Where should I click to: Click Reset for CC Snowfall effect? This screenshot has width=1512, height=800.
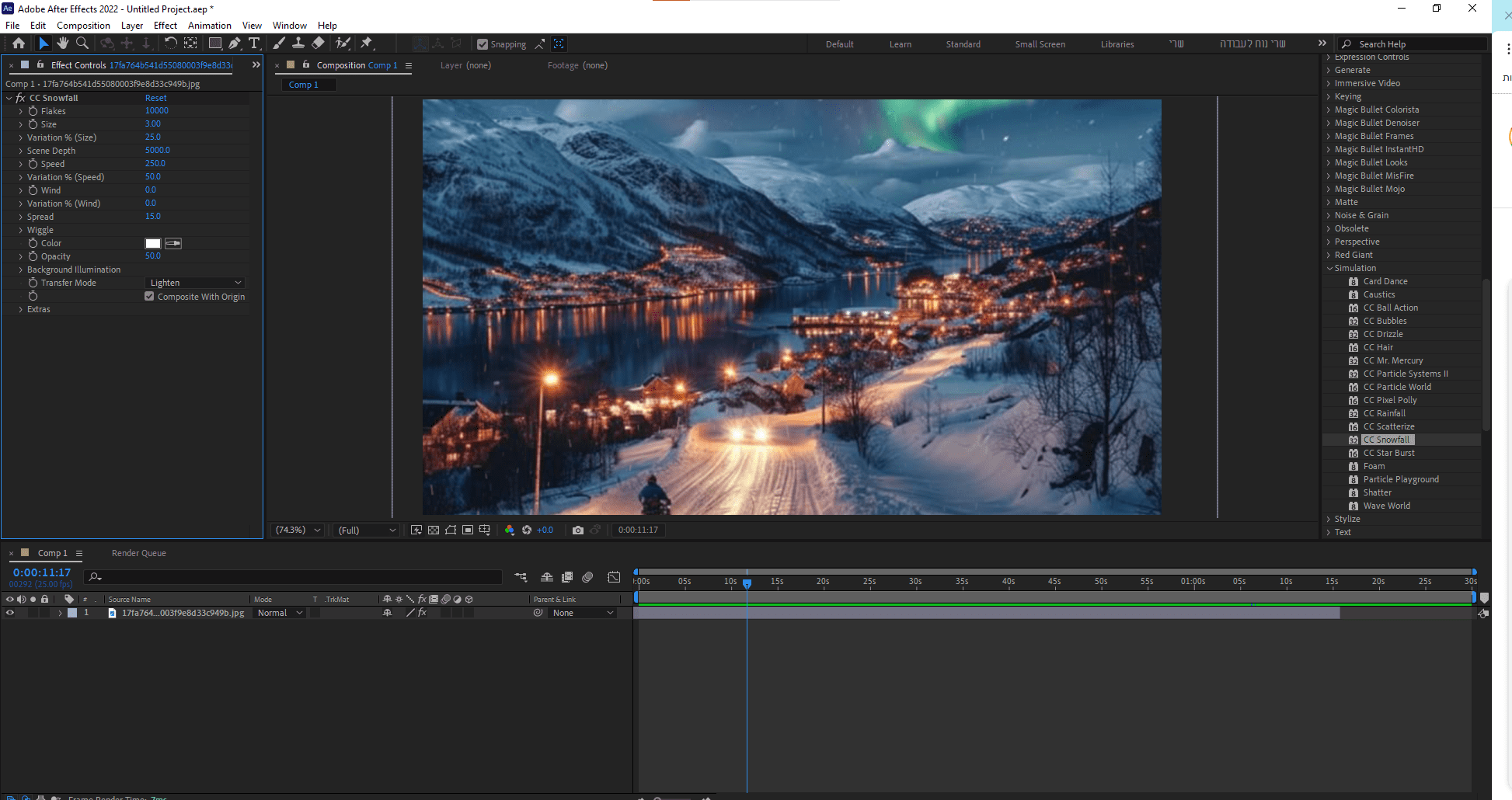coord(155,98)
